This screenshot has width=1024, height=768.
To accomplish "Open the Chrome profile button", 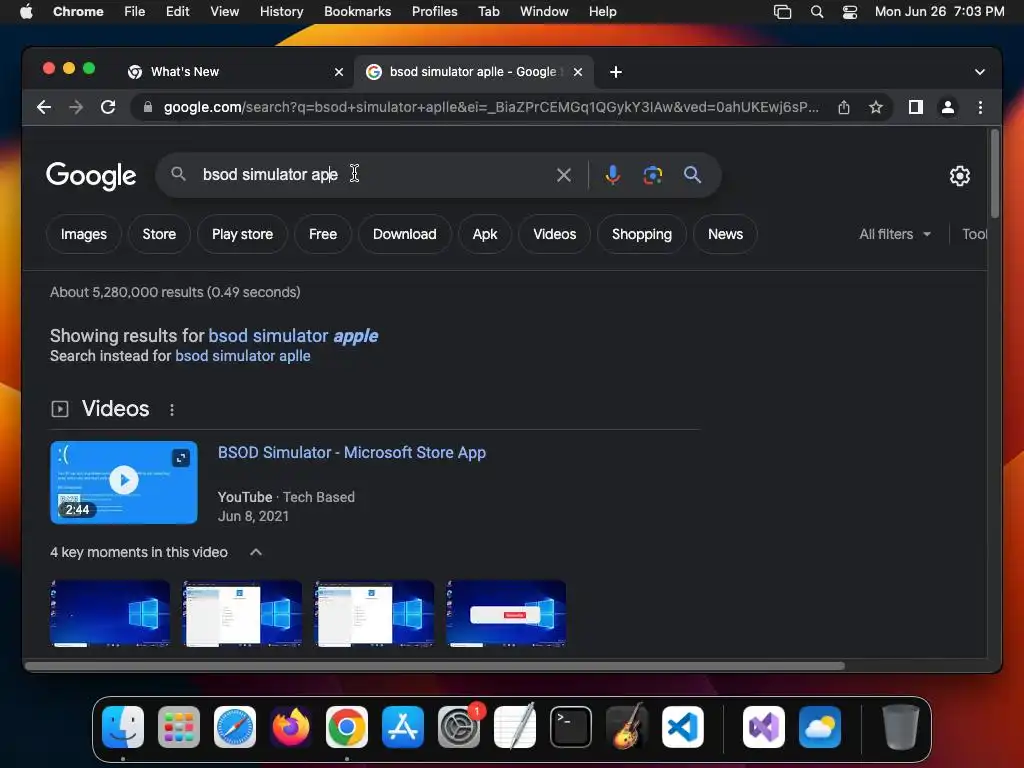I will coord(948,107).
